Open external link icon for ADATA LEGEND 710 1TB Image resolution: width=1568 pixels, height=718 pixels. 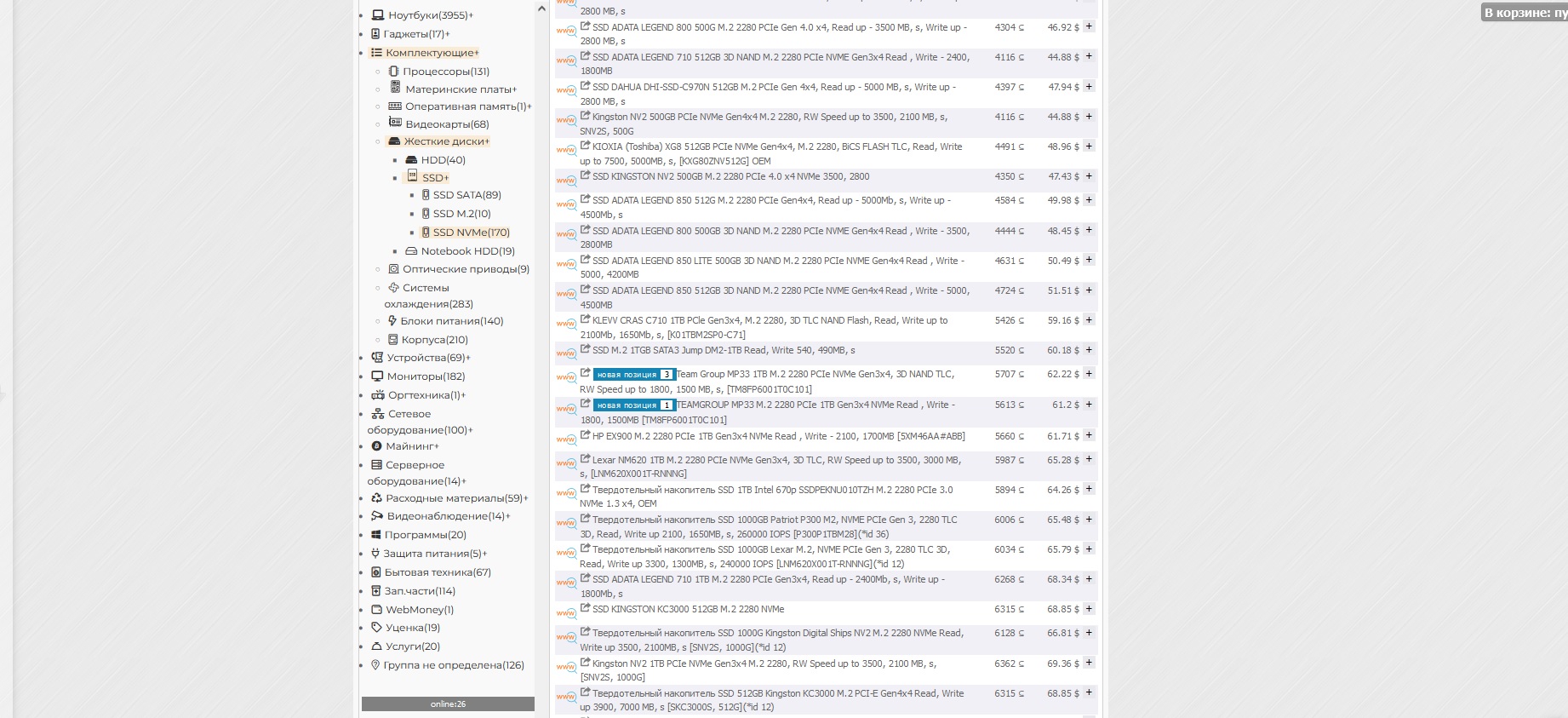point(585,578)
